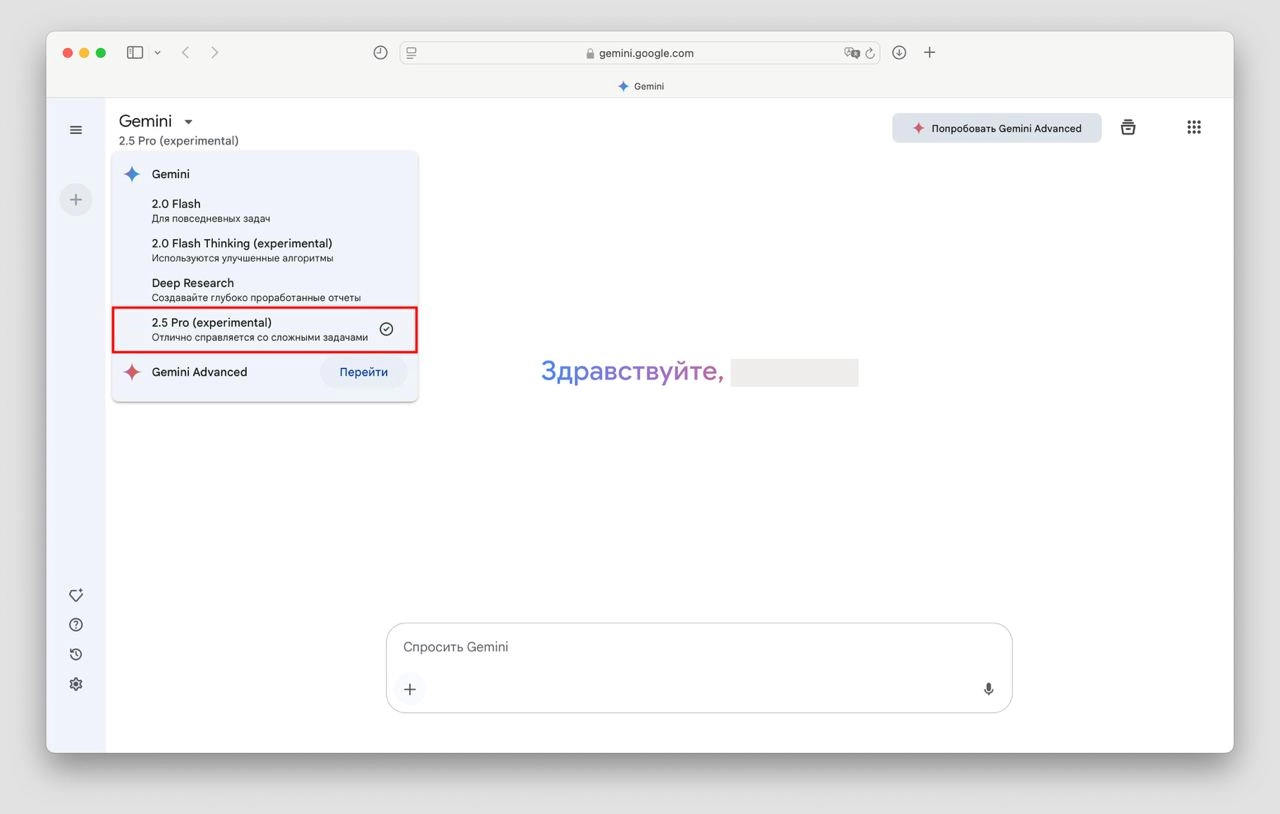Select 2.5 Pro (experimental) model
The height and width of the screenshot is (814, 1280).
click(265, 330)
